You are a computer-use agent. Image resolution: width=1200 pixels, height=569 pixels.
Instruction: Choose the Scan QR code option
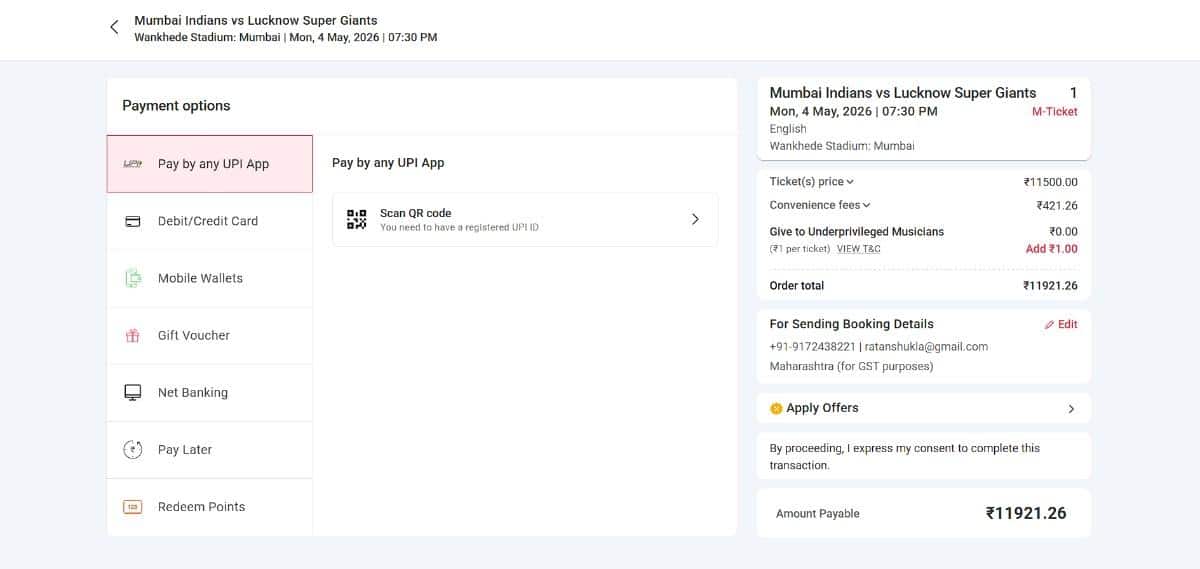[x=525, y=219]
